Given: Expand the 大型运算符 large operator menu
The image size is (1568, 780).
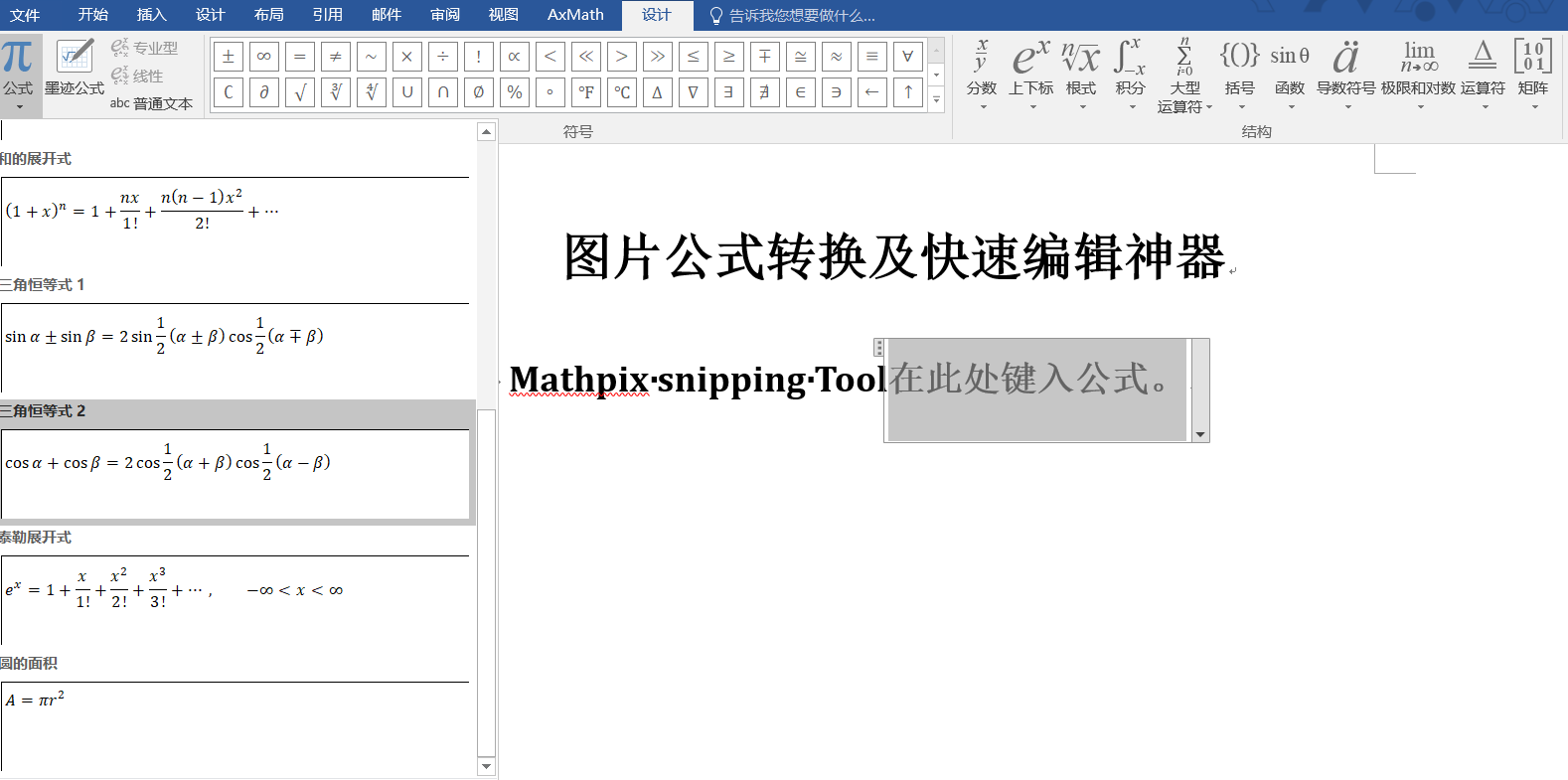Looking at the screenshot, I should [x=1184, y=76].
